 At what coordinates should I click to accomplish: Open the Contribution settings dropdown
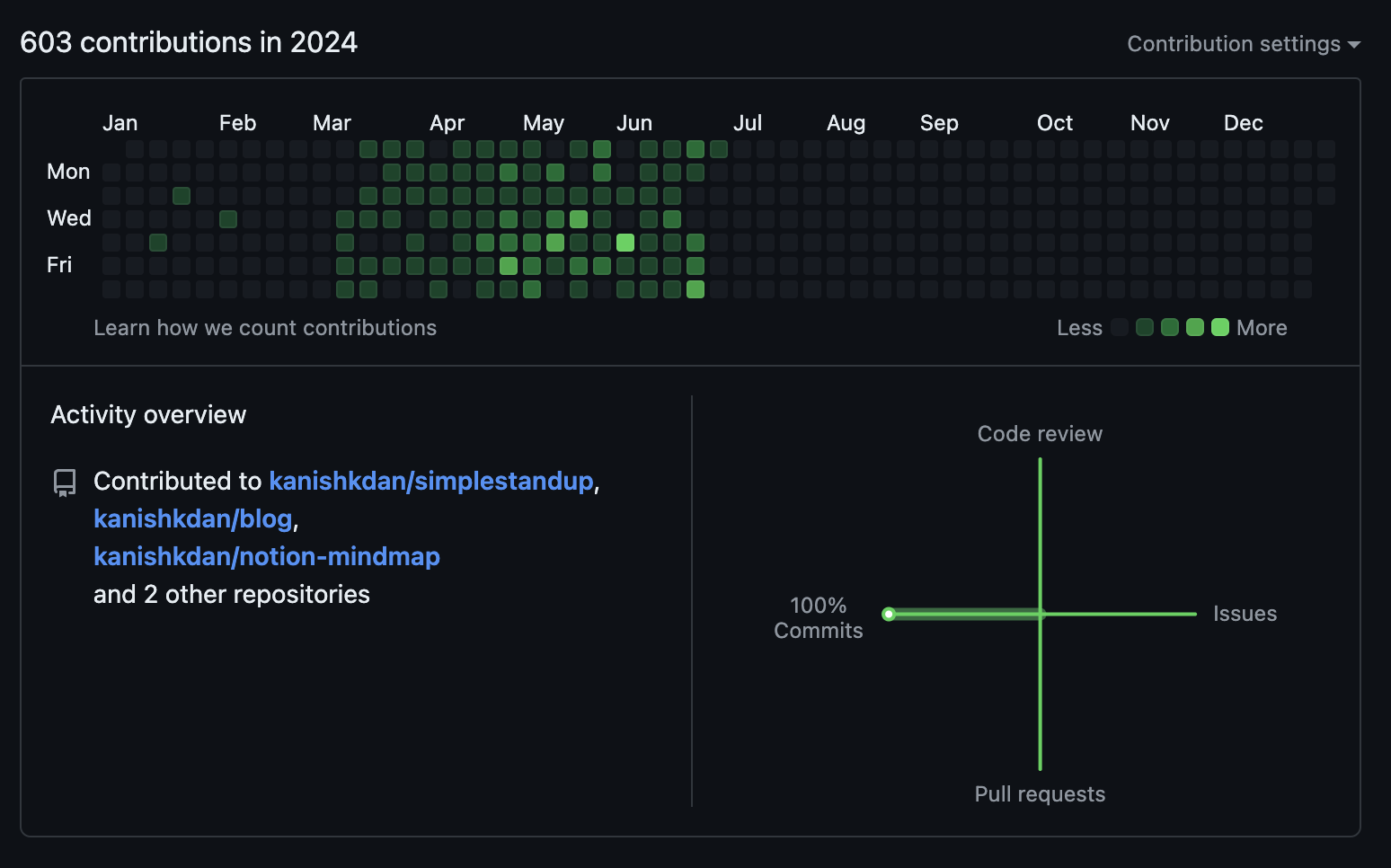[x=1244, y=44]
